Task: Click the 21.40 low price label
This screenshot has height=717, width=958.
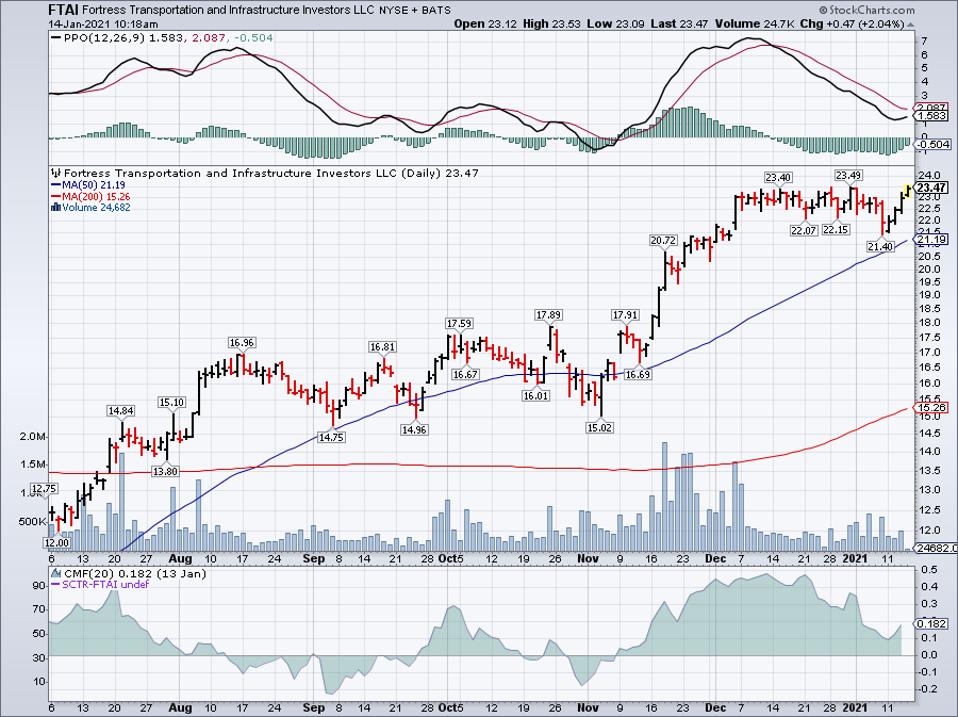Action: (x=880, y=246)
